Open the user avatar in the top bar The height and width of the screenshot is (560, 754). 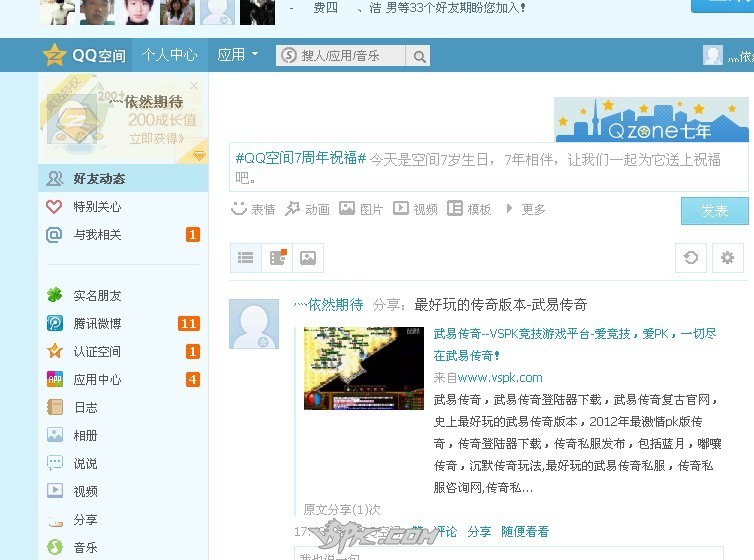click(713, 55)
